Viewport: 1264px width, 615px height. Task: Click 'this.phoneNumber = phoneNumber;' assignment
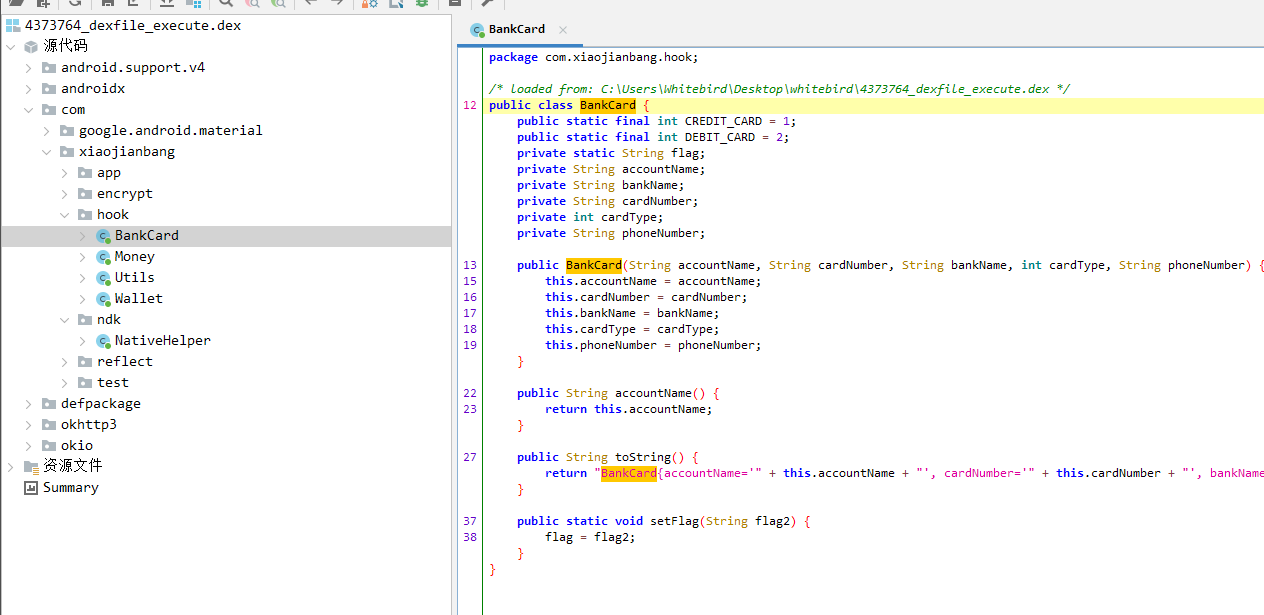click(653, 345)
